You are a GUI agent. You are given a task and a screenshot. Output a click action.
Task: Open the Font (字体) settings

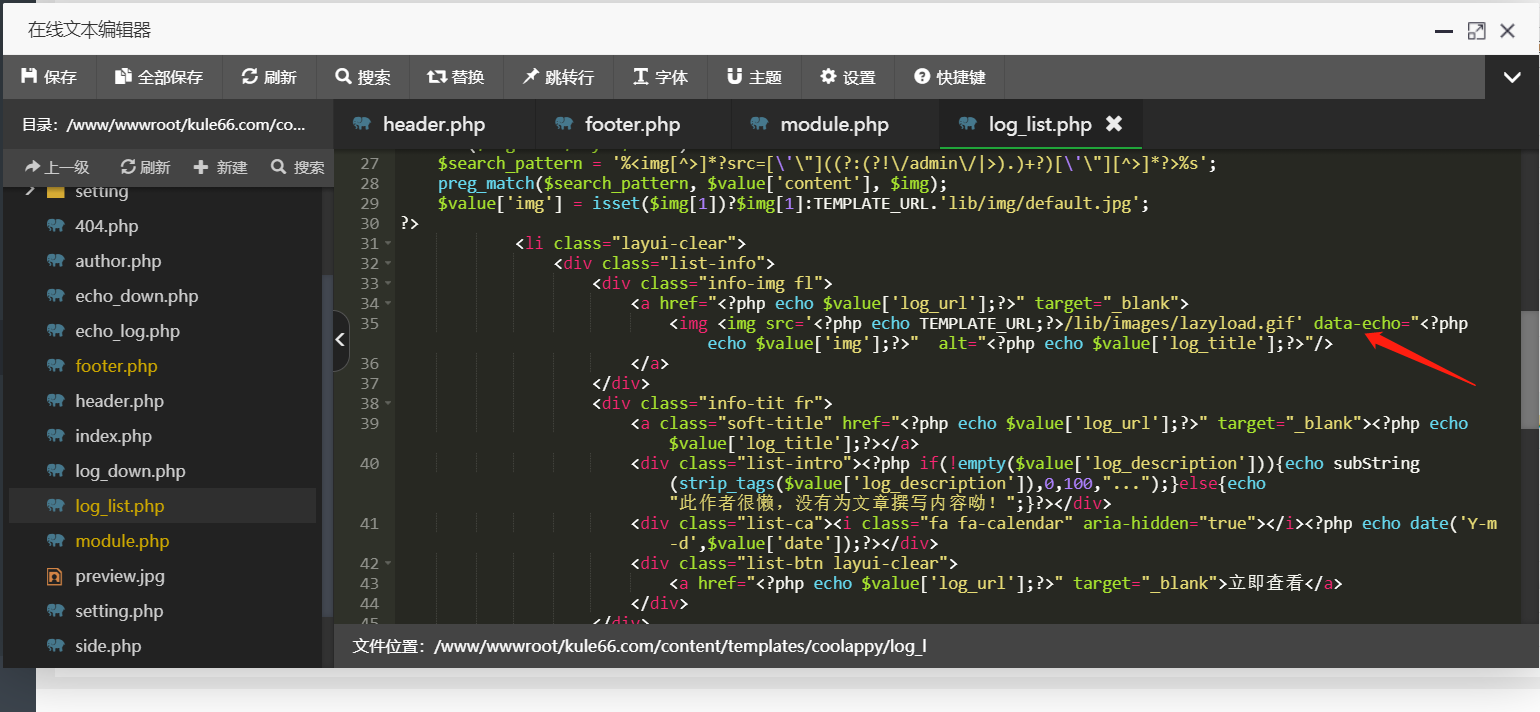[661, 77]
